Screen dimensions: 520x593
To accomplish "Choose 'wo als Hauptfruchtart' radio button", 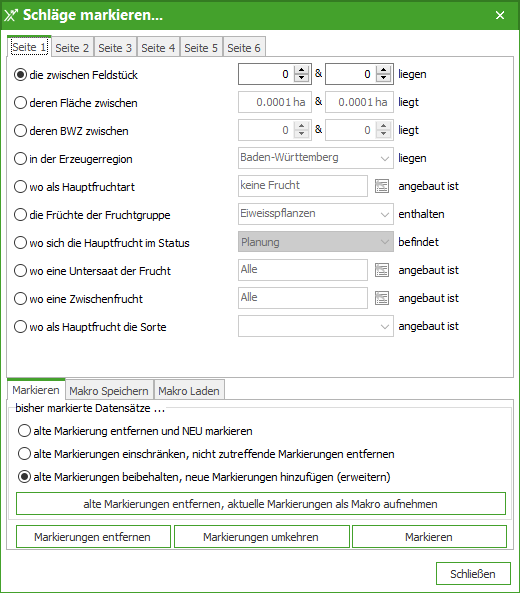I will coord(74,186).
